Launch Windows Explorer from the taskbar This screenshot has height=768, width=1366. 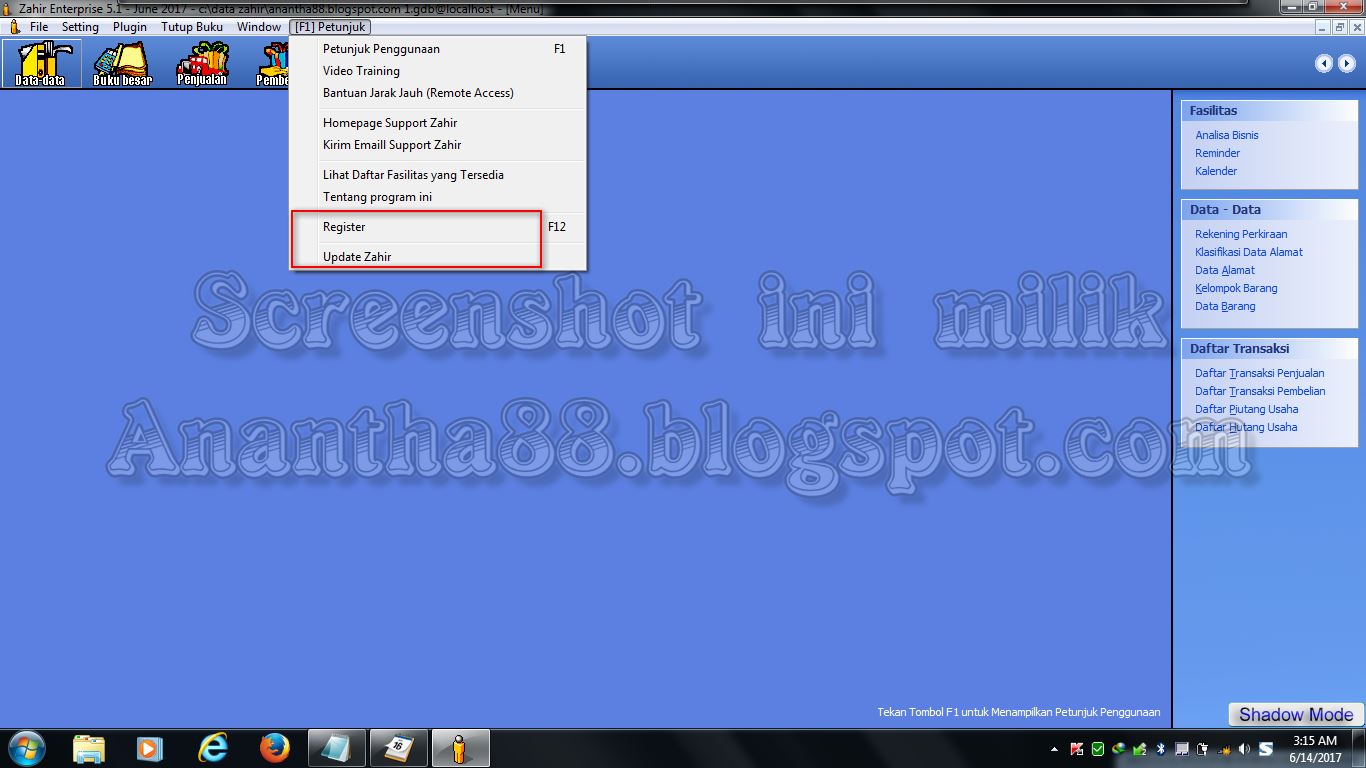tap(88, 748)
